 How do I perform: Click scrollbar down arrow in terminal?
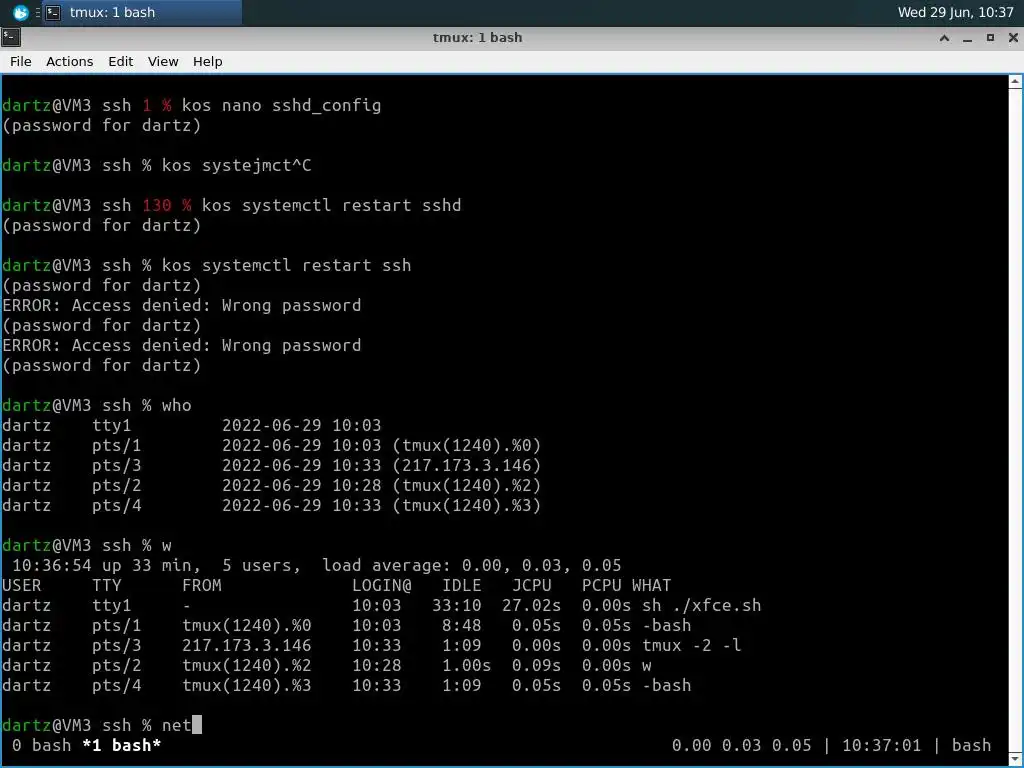coord(1015,760)
